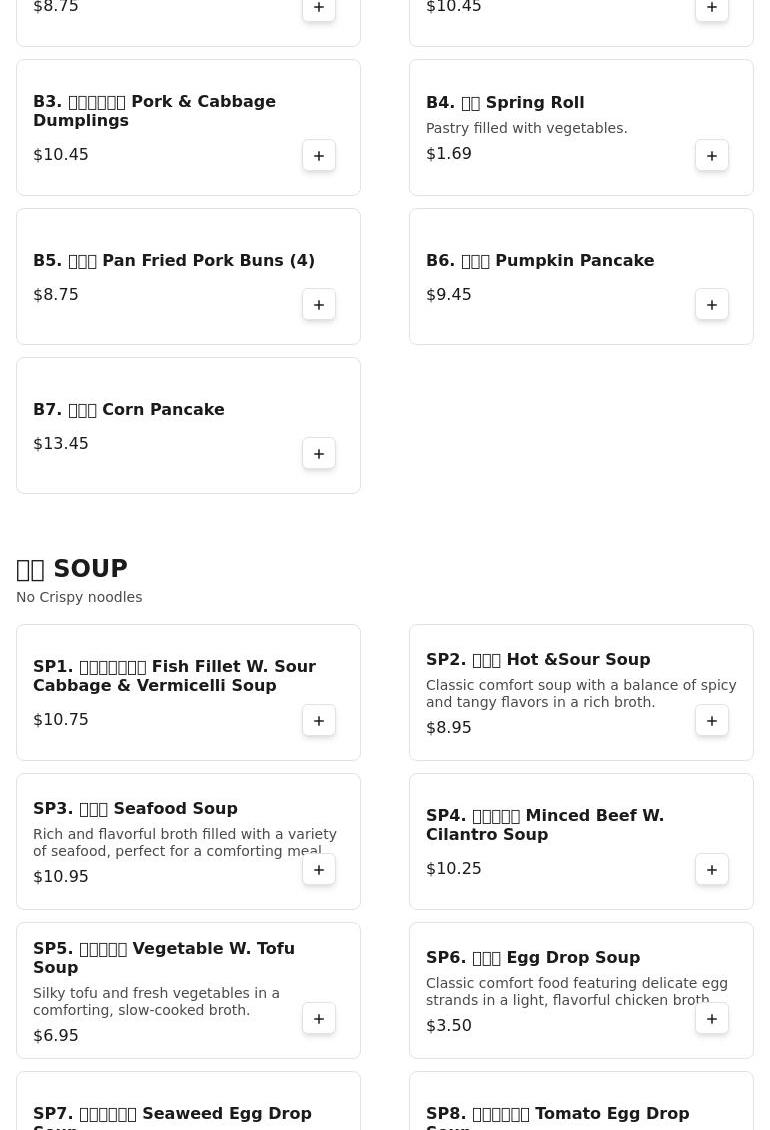This screenshot has width=770, height=1130.
Task: Add Corn Pancake to order
Action: (319, 454)
